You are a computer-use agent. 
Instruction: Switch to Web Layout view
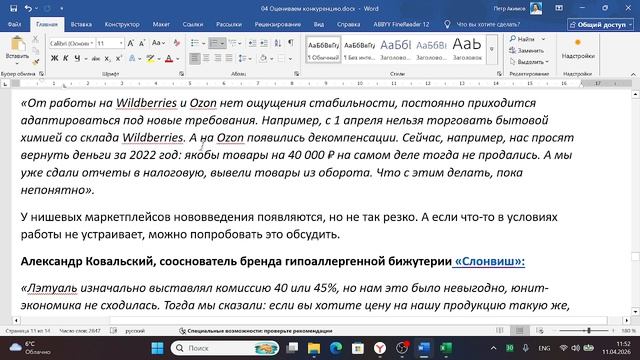(x=540, y=331)
